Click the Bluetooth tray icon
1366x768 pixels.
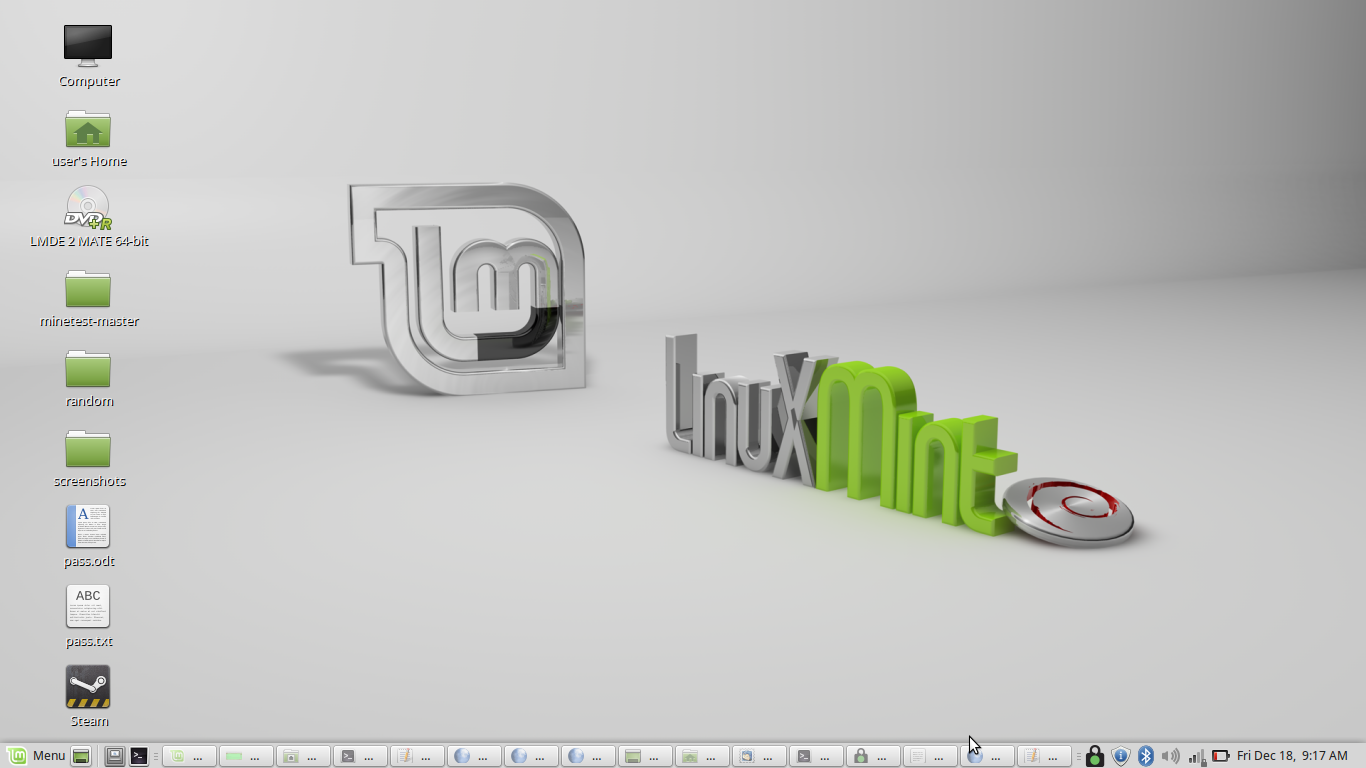pyautogui.click(x=1146, y=756)
